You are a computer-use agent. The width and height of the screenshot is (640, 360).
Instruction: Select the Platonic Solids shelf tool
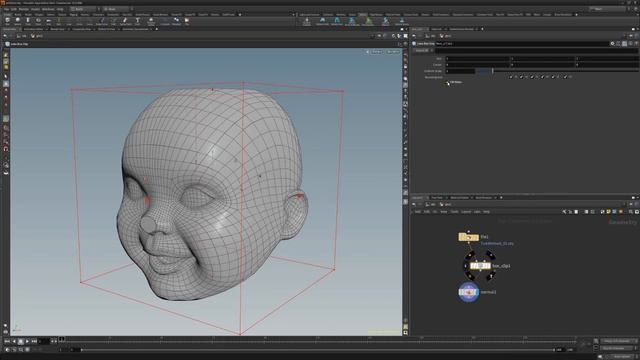151,21
